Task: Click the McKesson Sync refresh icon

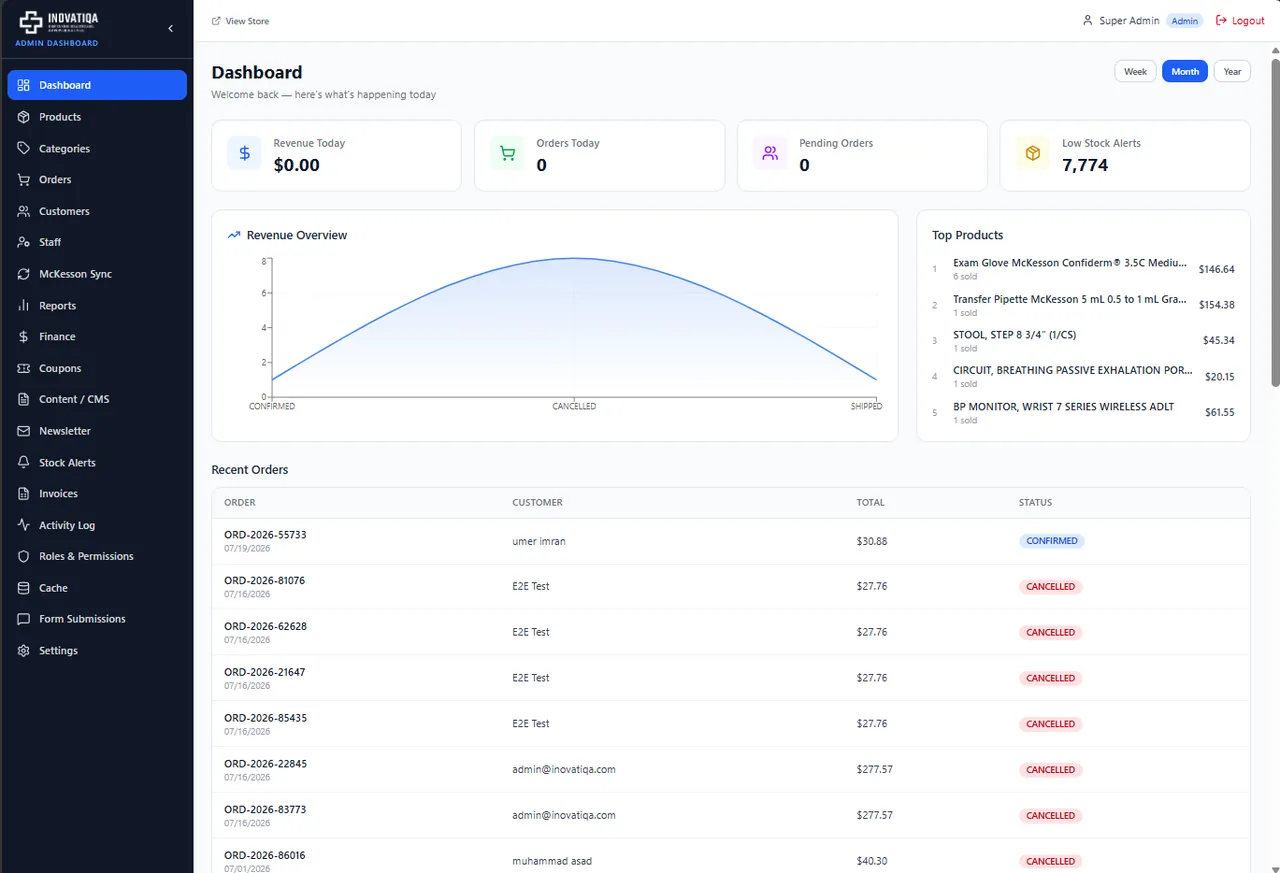Action: (24, 274)
